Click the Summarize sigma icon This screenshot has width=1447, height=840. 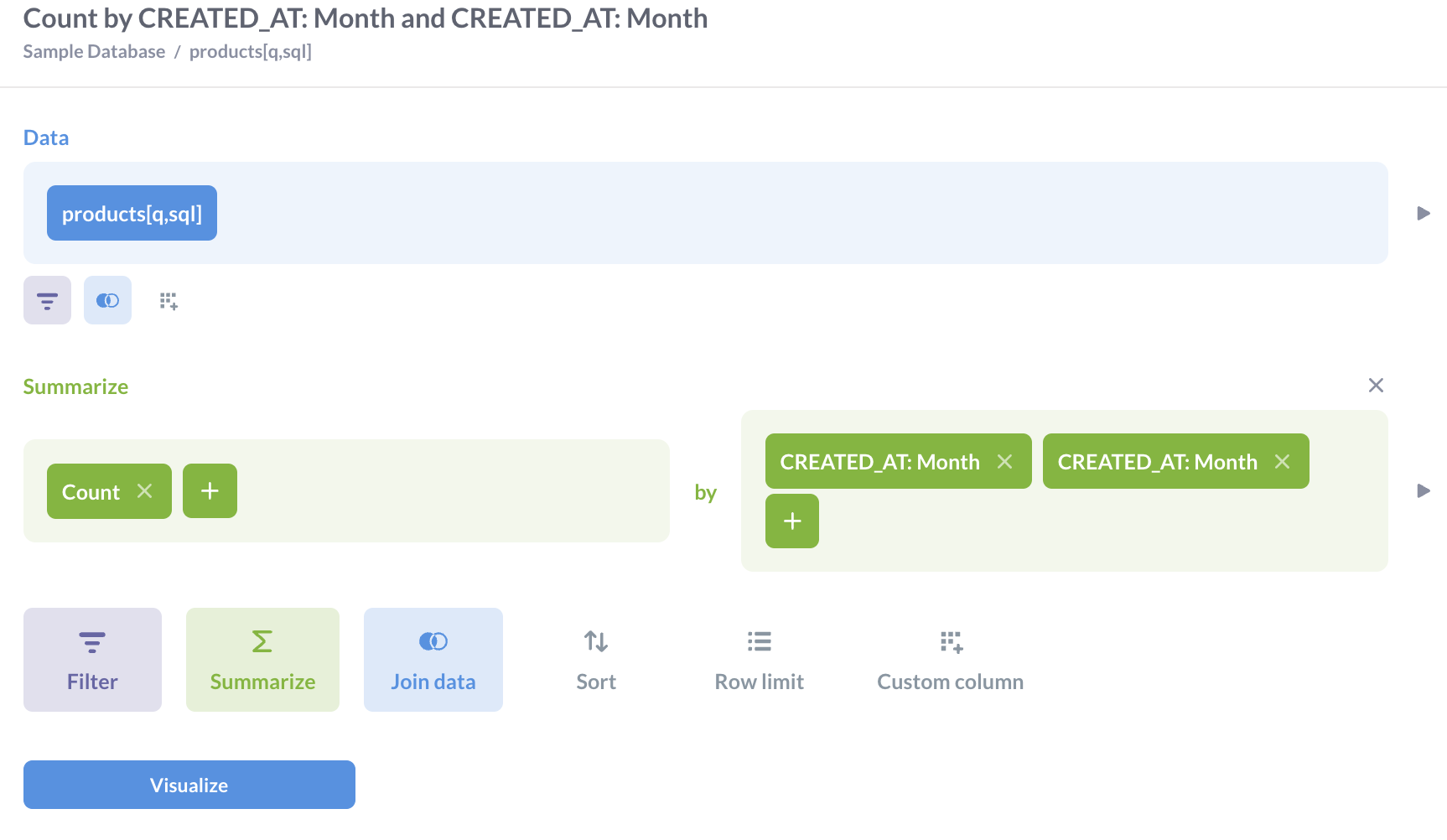pos(262,640)
